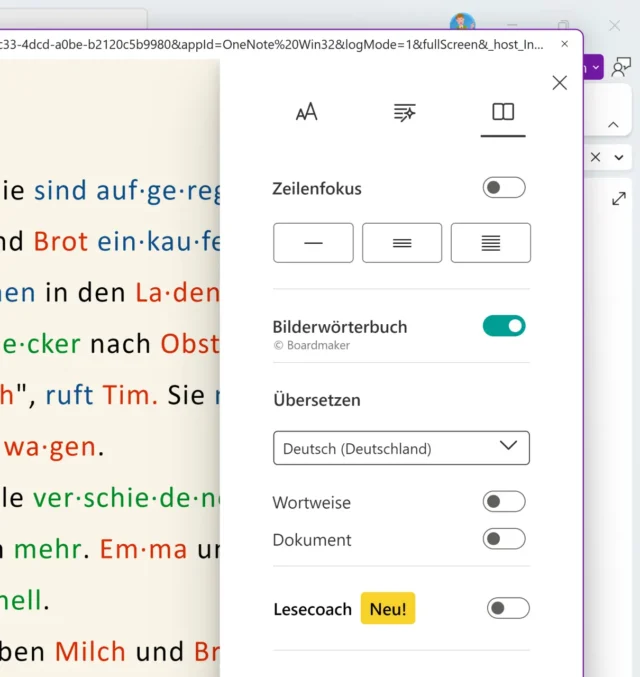Enable Dokument translation toggle

click(x=504, y=539)
